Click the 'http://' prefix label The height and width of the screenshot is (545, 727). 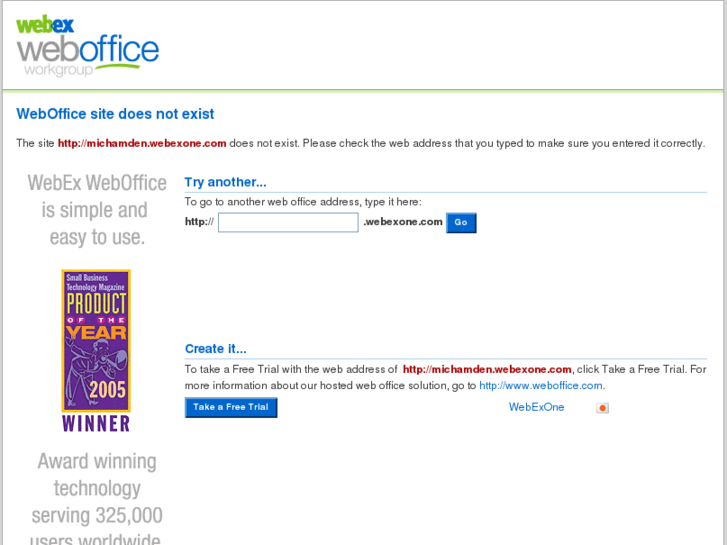[x=199, y=222]
